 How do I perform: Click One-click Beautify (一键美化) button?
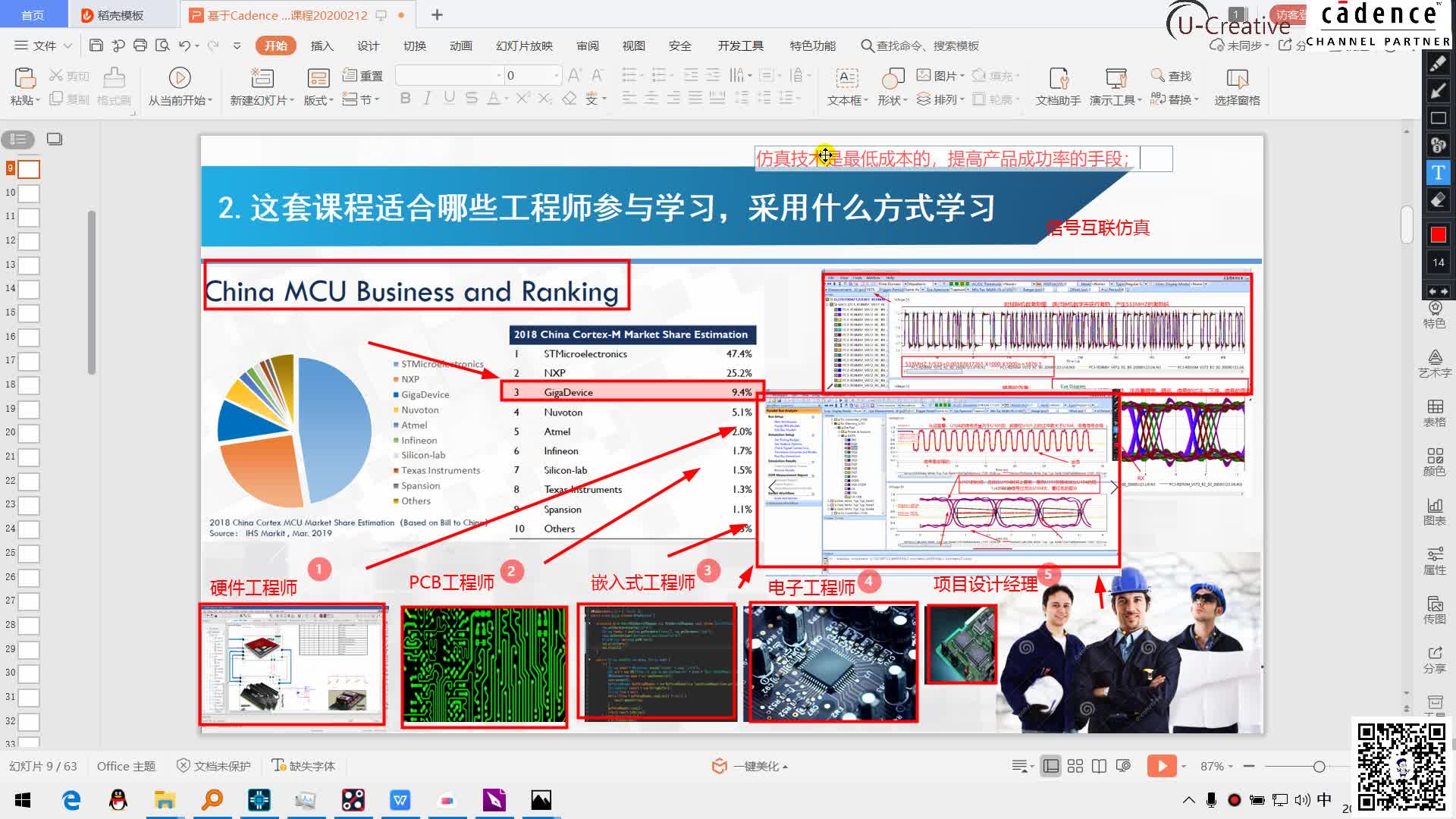[751, 766]
